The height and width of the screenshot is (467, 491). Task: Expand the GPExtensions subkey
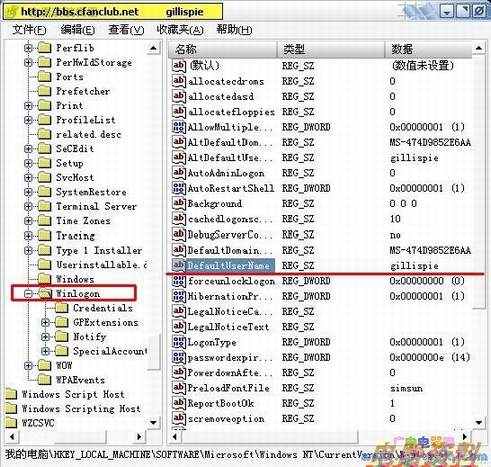(x=46, y=322)
